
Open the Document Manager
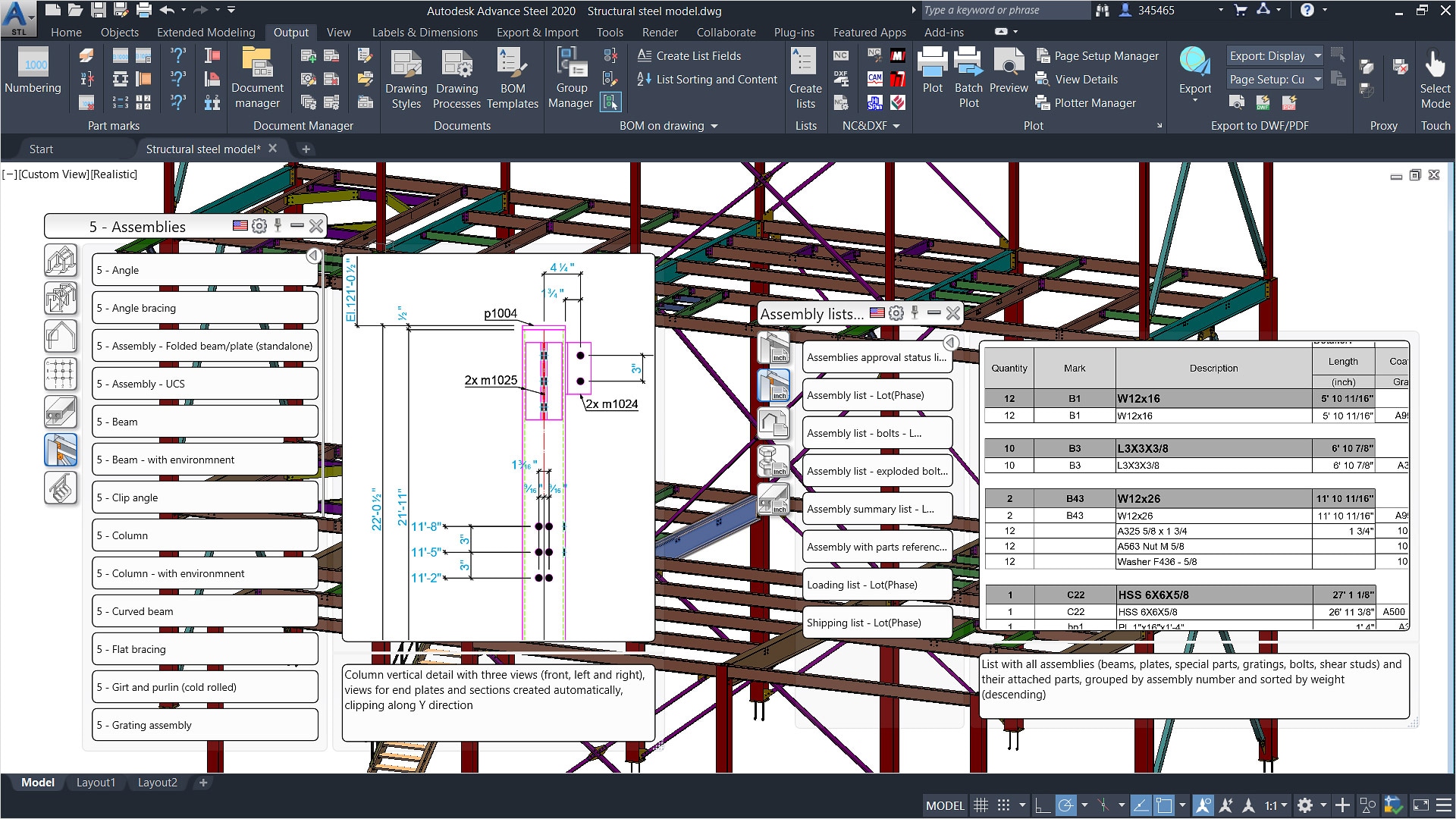[258, 76]
